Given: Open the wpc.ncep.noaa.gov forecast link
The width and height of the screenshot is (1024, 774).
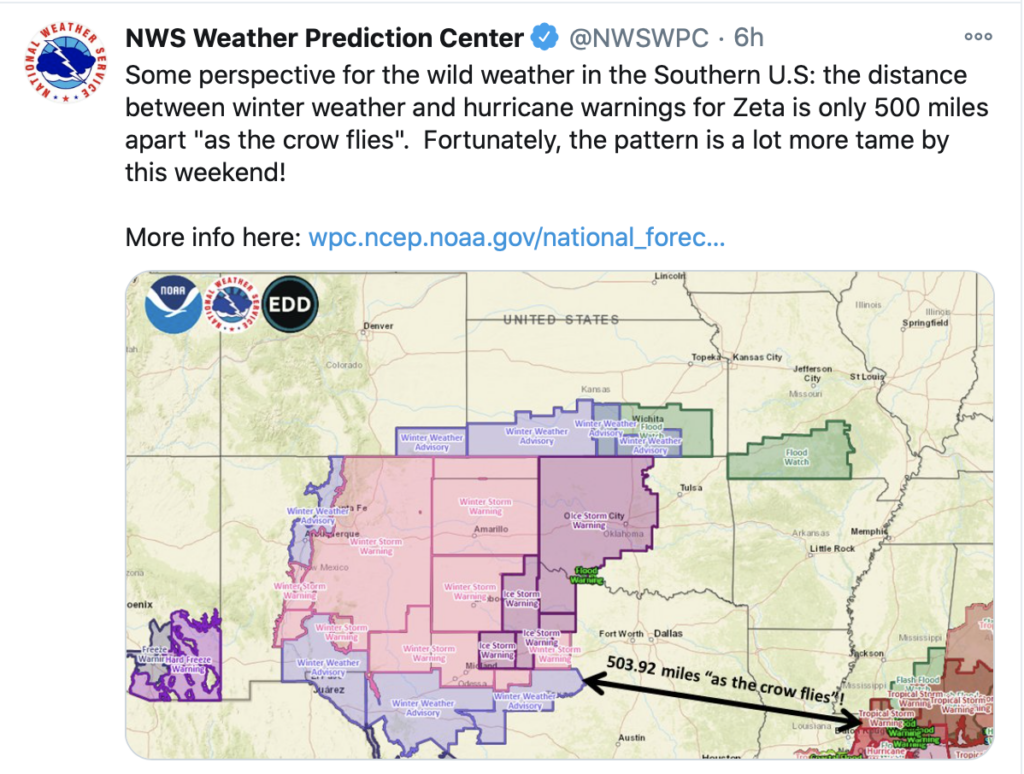Looking at the screenshot, I should pyautogui.click(x=517, y=237).
